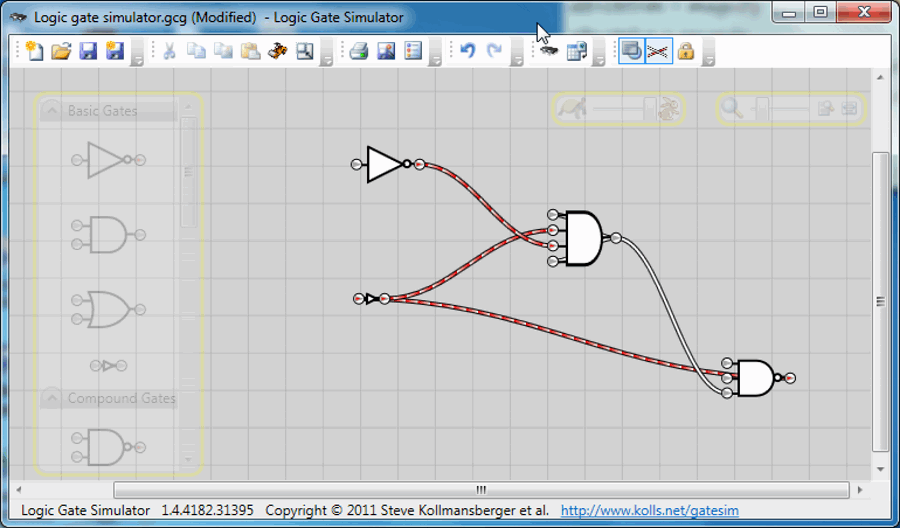Click the horizontal scrollbar thumb
The image size is (900, 528).
coord(481,490)
